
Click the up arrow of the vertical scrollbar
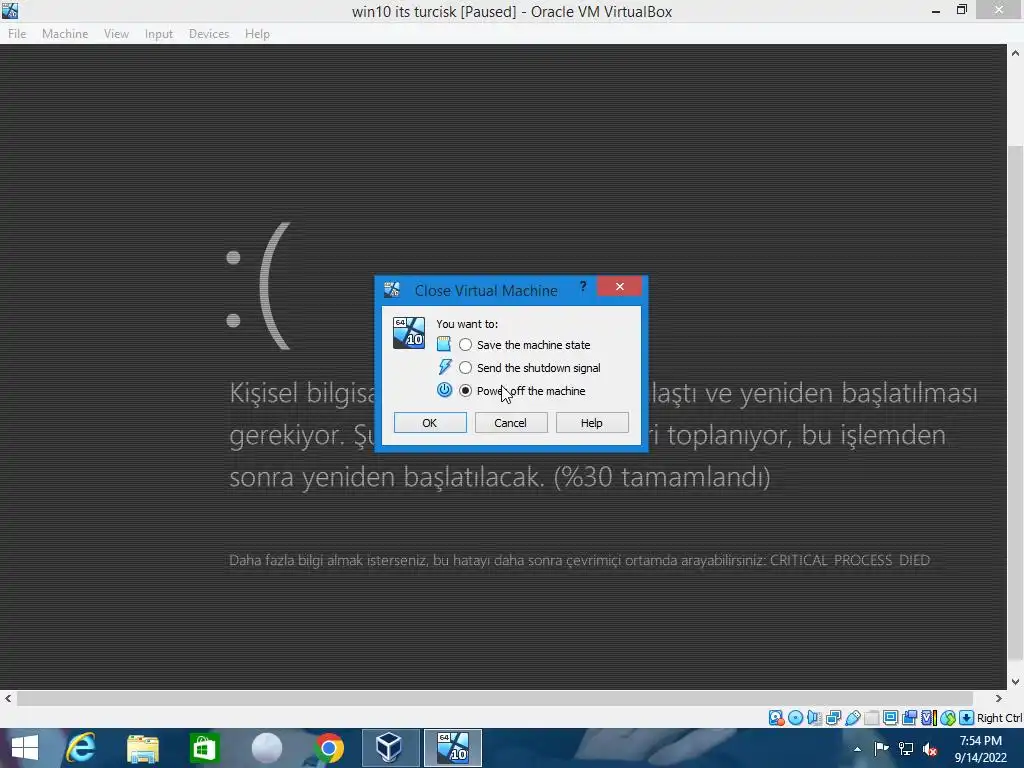(1016, 54)
